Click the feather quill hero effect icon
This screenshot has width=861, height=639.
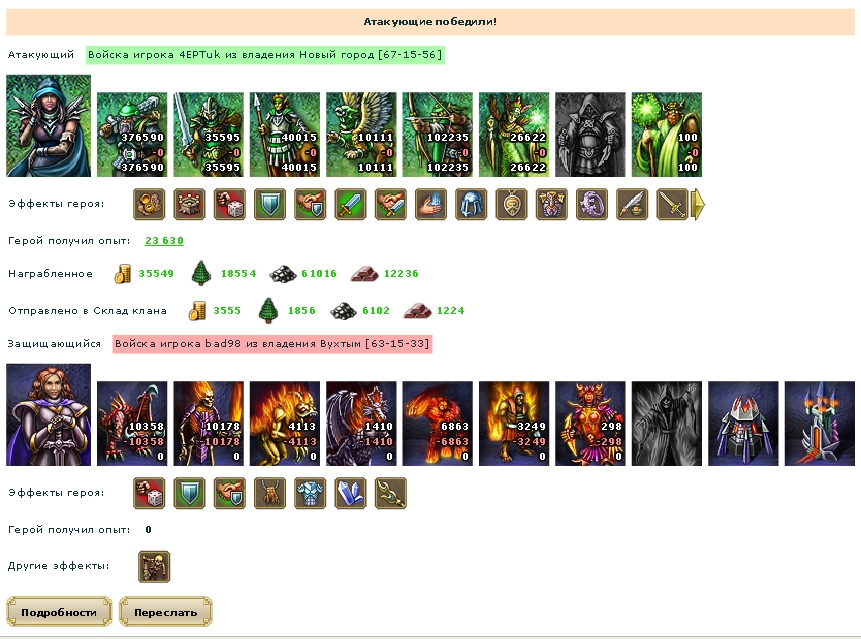coord(632,204)
